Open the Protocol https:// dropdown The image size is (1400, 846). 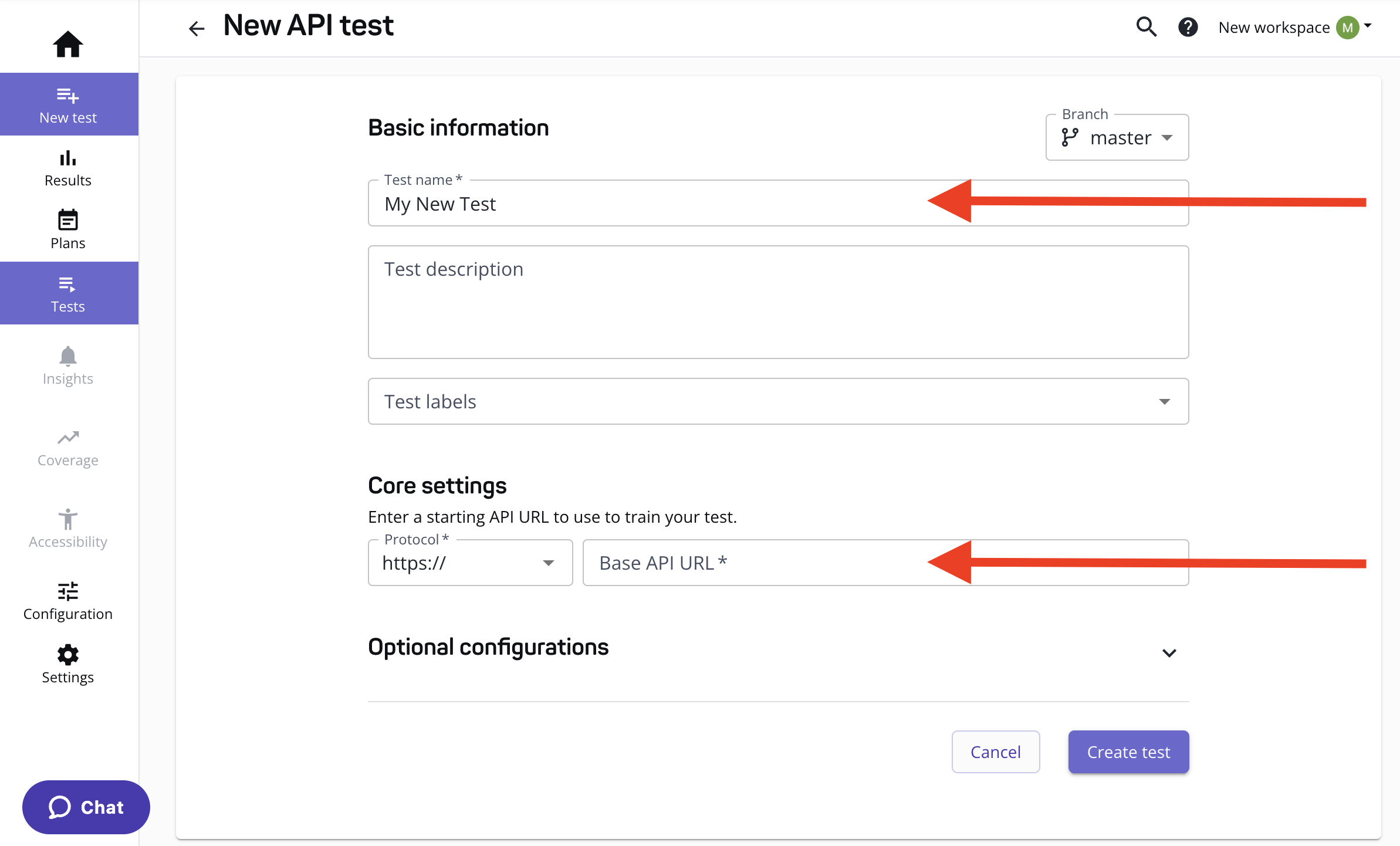point(470,563)
